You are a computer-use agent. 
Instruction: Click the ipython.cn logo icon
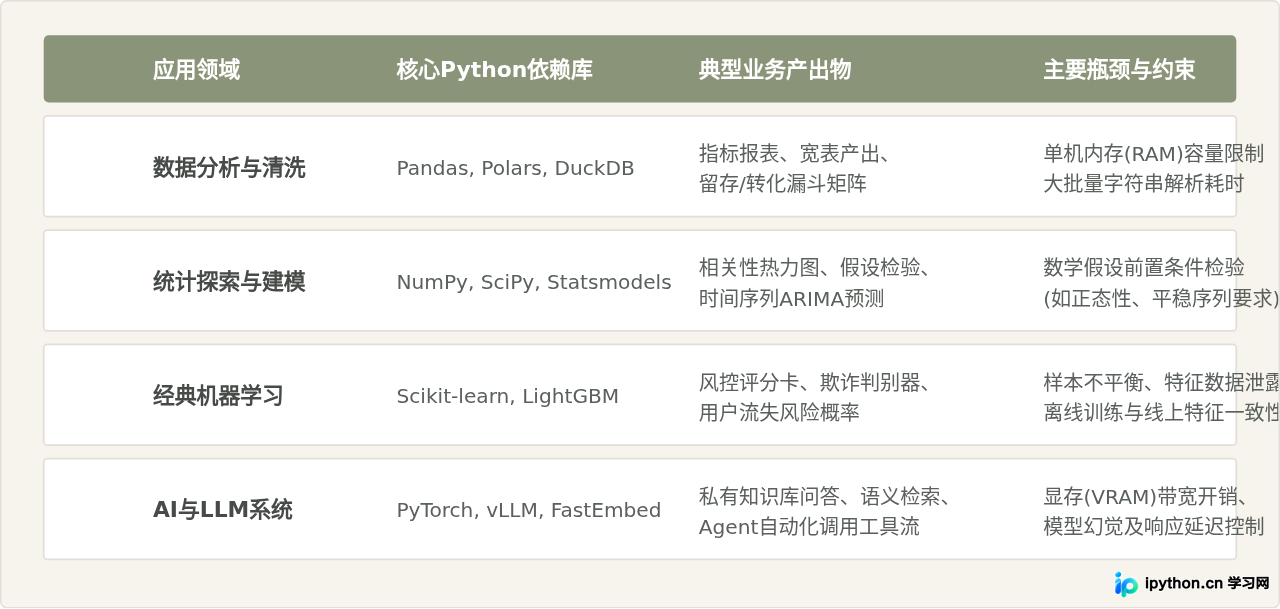coord(1126,584)
